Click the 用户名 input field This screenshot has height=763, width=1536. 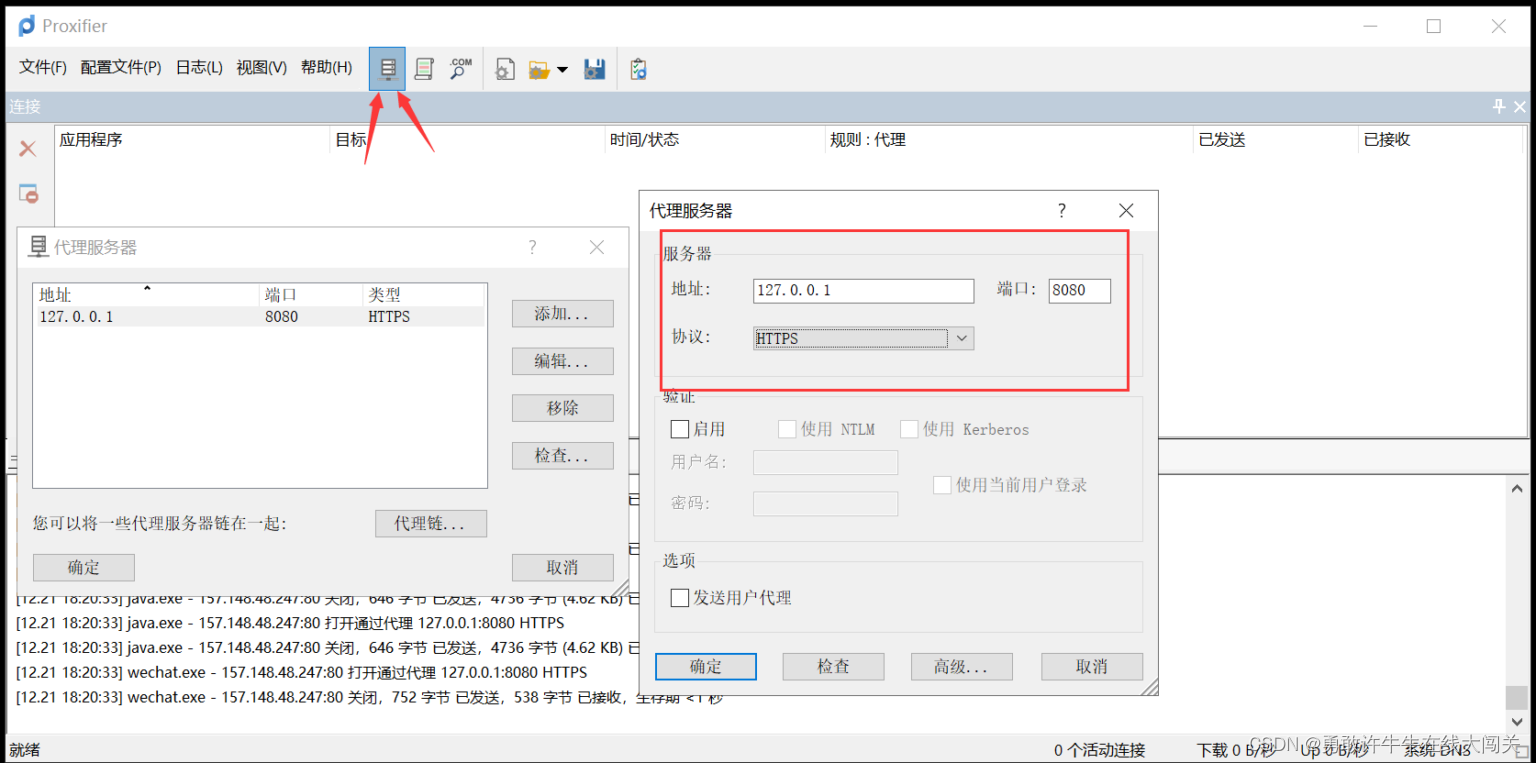(x=825, y=462)
